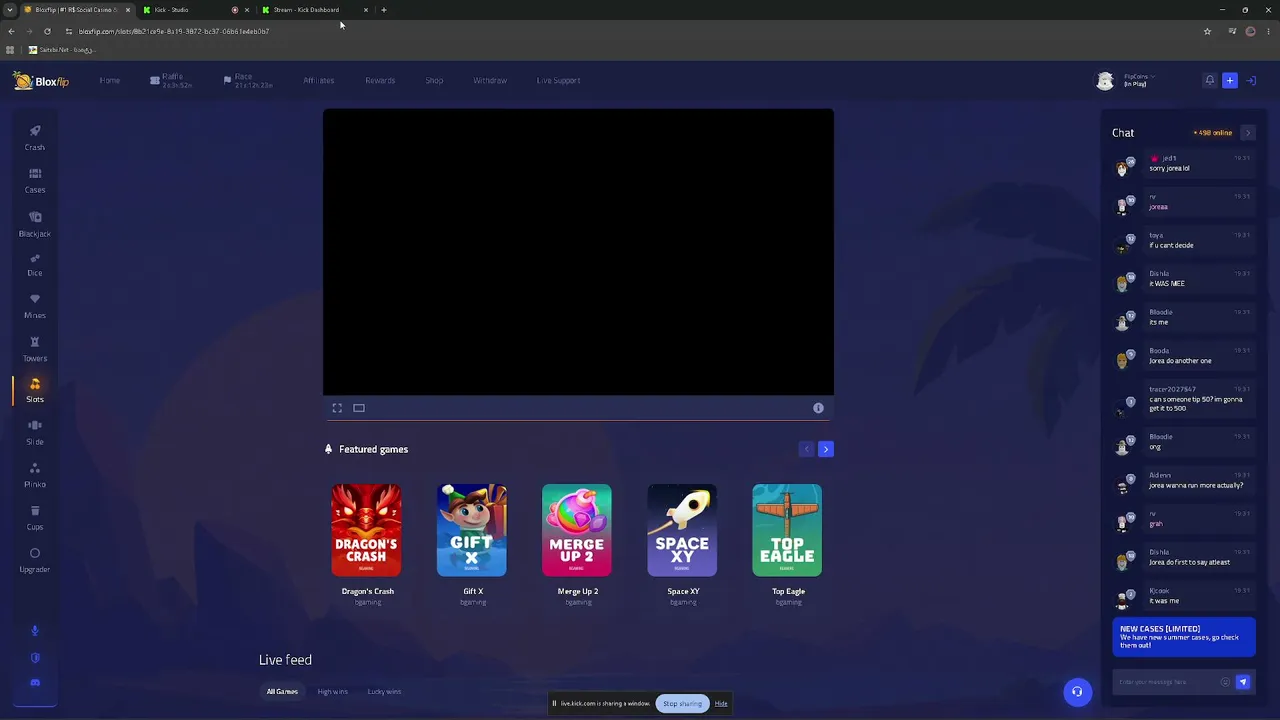Viewport: 1280px width, 720px height.
Task: Click the logout arrow icon
Action: [x=1251, y=80]
